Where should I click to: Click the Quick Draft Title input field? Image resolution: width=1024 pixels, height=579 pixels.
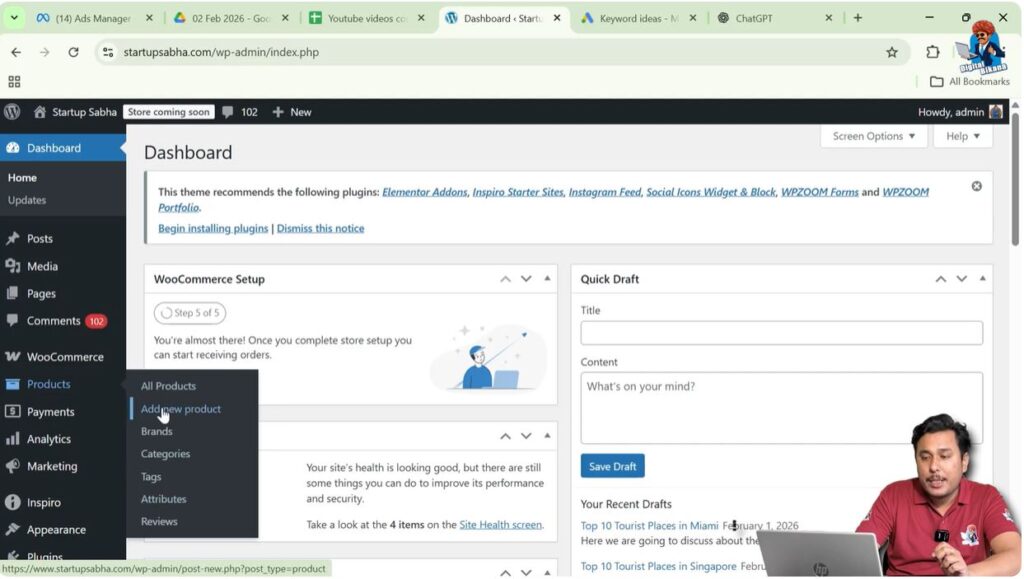[x=780, y=332]
